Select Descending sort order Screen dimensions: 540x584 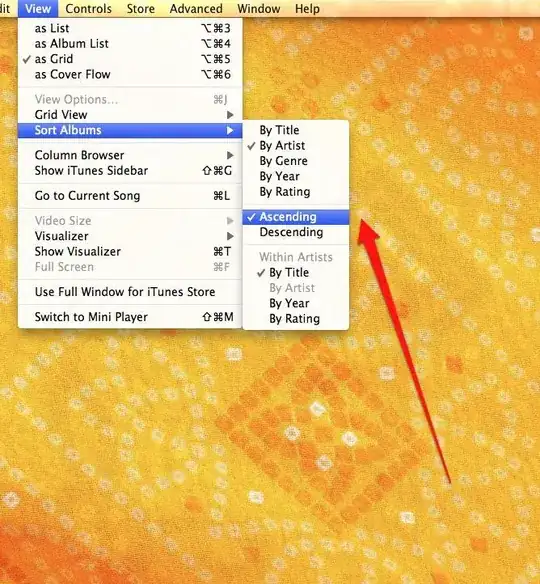(296, 232)
